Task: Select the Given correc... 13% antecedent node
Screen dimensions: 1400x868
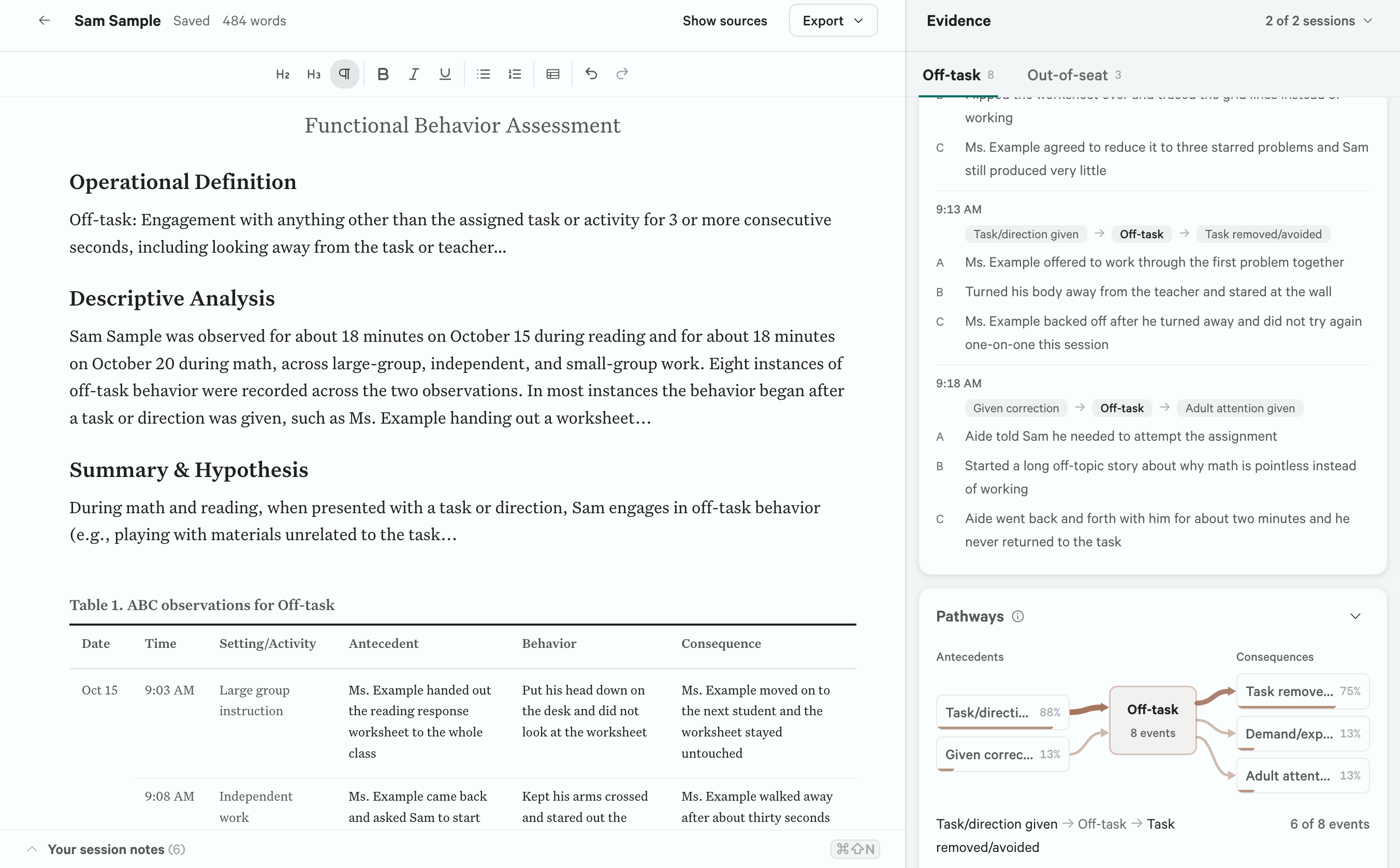Action: pyautogui.click(x=1003, y=755)
